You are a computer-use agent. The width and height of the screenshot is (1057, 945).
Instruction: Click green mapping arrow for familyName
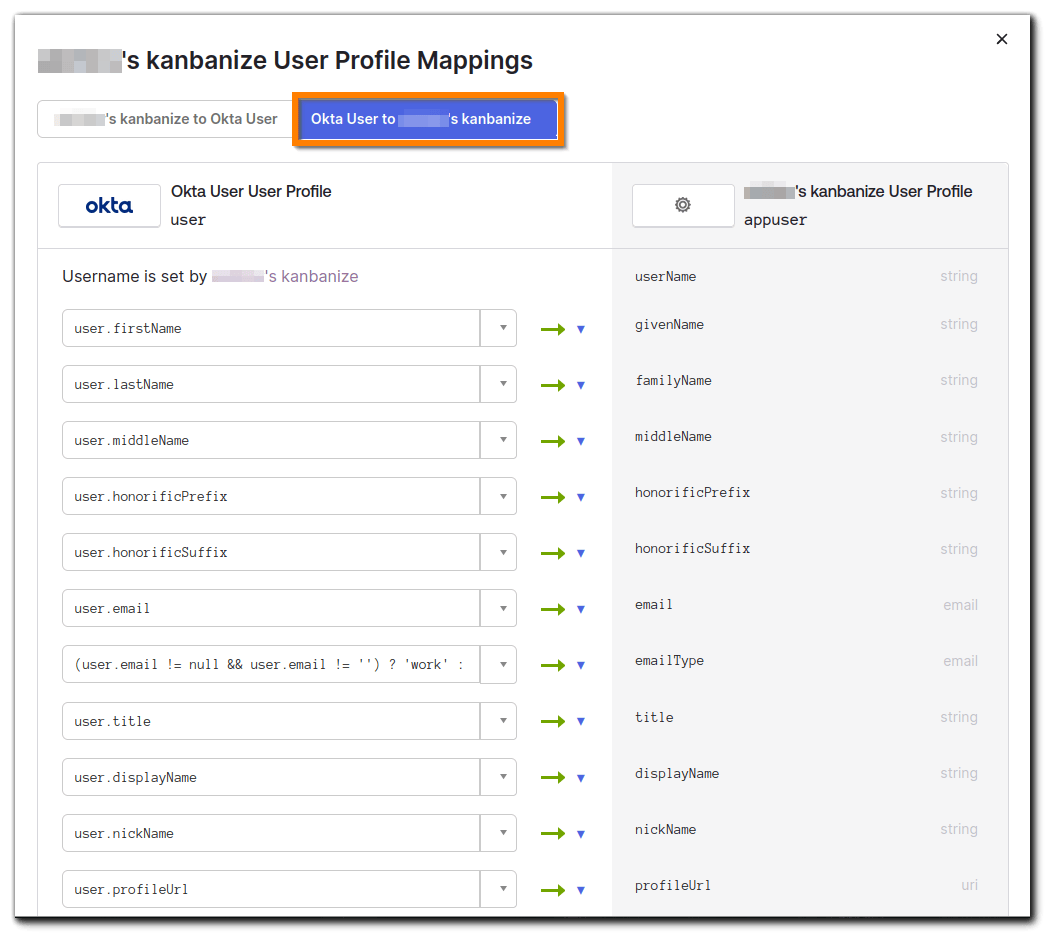(553, 385)
